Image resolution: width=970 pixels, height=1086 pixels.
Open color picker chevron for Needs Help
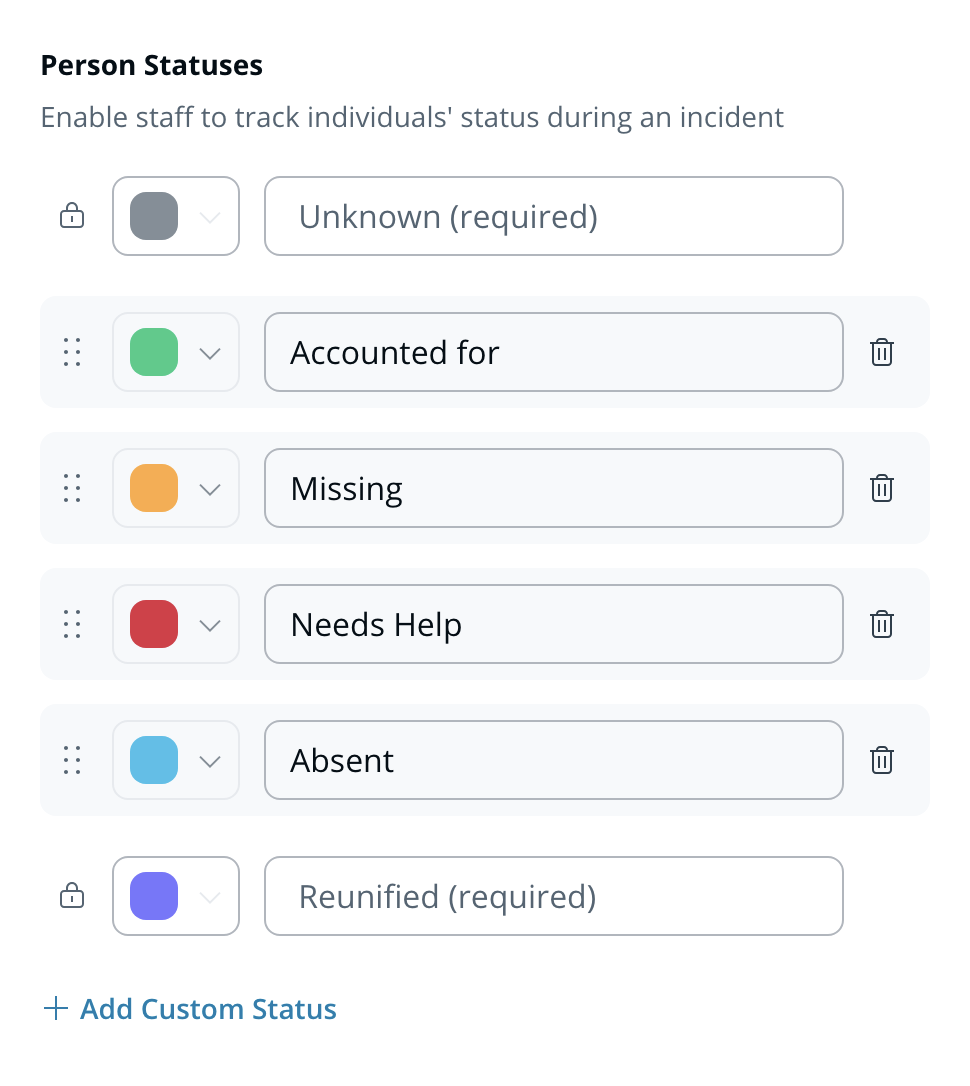point(209,625)
